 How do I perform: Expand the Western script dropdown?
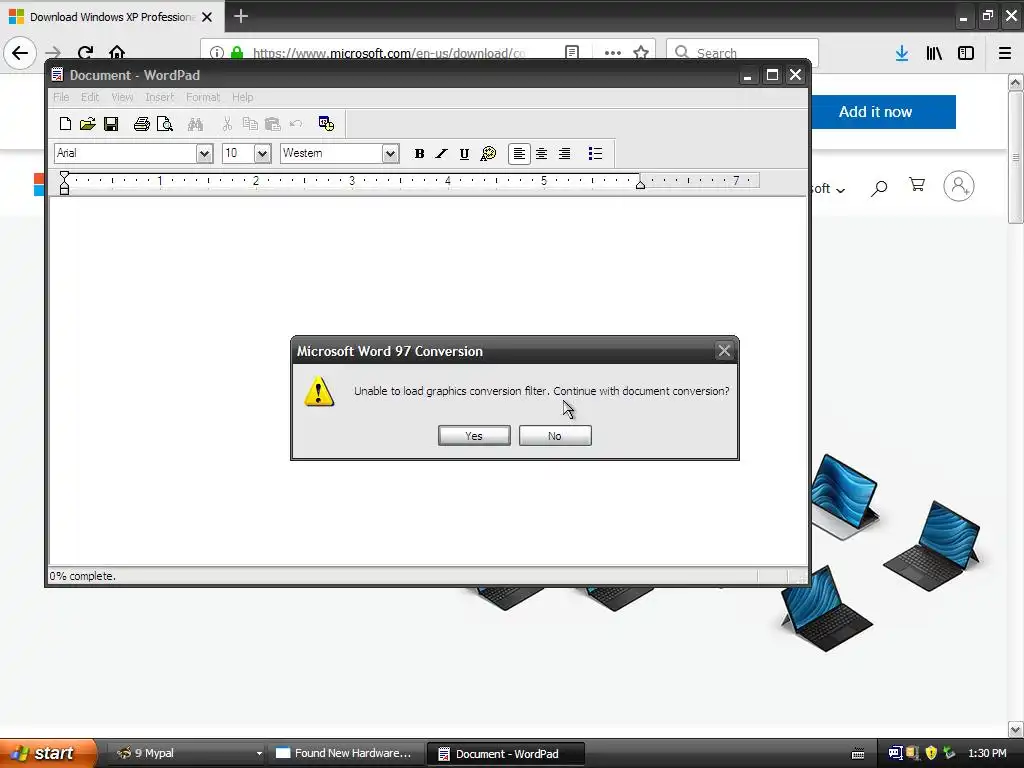coord(391,153)
